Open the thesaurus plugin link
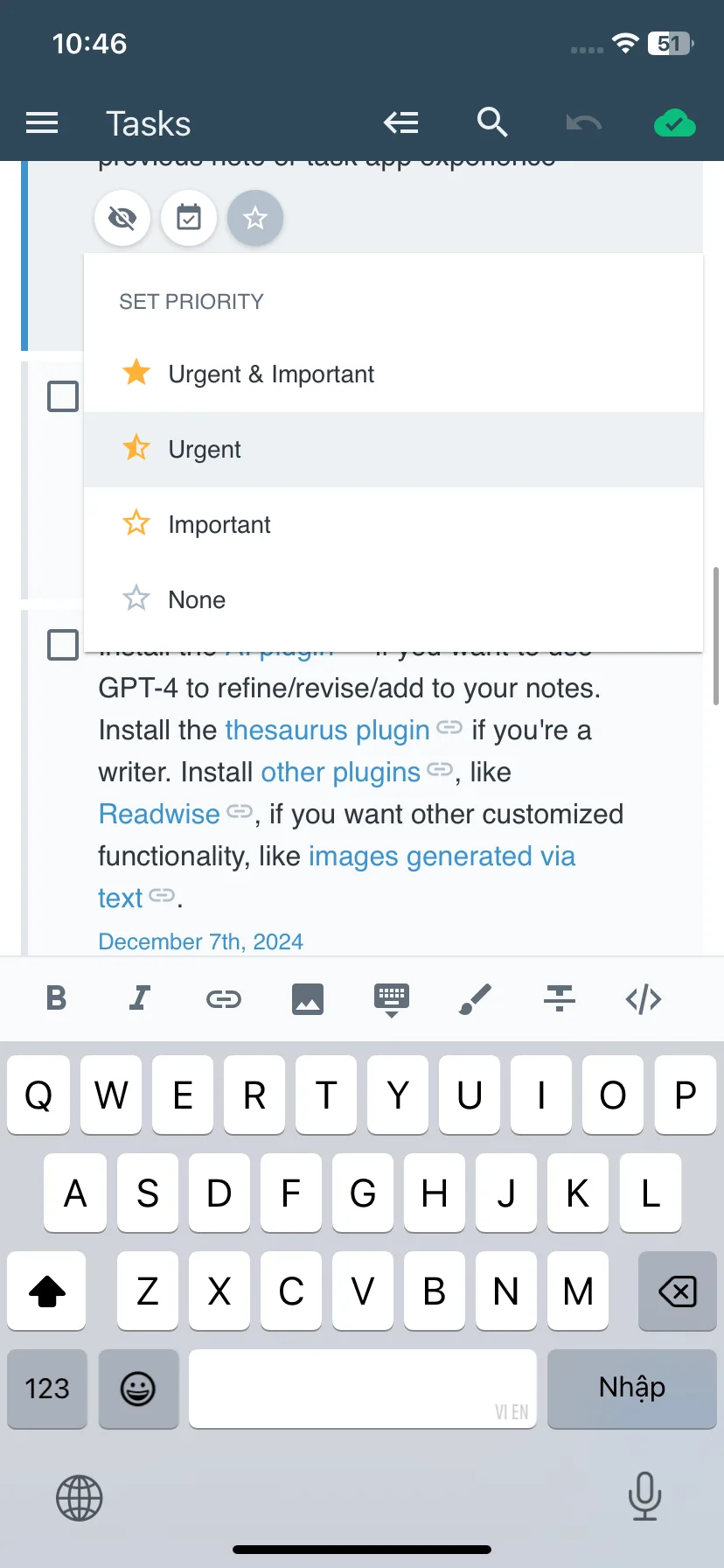The image size is (724, 1568). point(327,730)
